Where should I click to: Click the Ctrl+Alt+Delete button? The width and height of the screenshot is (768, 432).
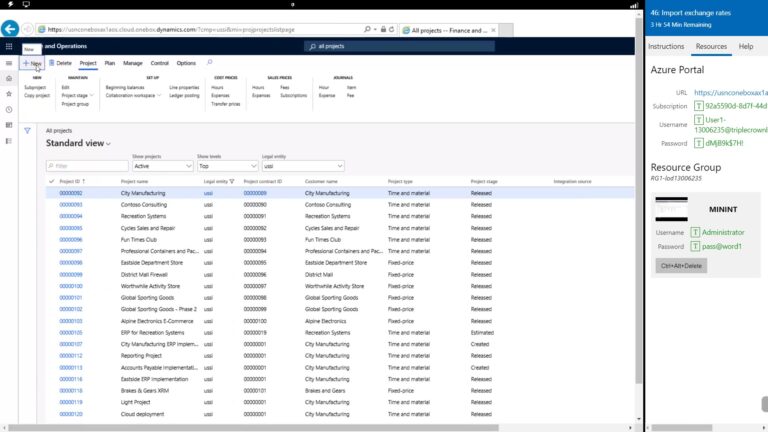pyautogui.click(x=681, y=265)
